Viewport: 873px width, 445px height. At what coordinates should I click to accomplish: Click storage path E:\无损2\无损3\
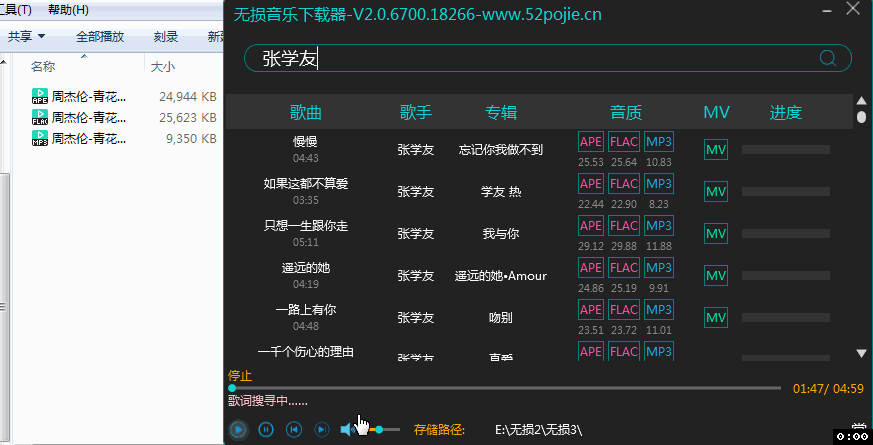(x=538, y=430)
